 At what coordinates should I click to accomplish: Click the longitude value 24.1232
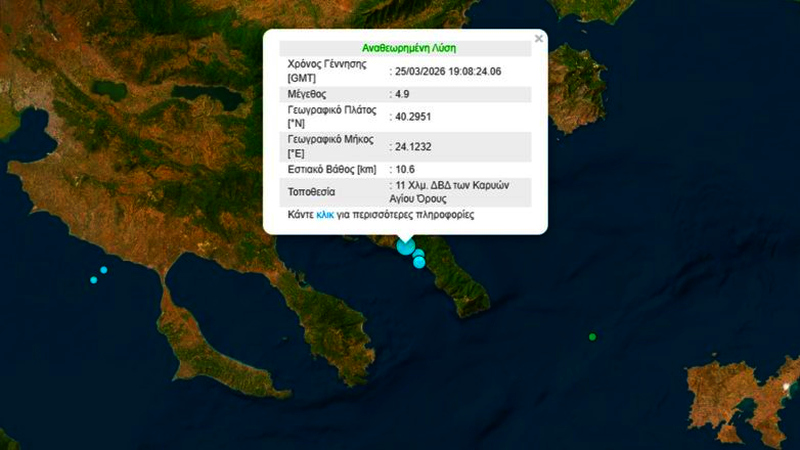(412, 147)
